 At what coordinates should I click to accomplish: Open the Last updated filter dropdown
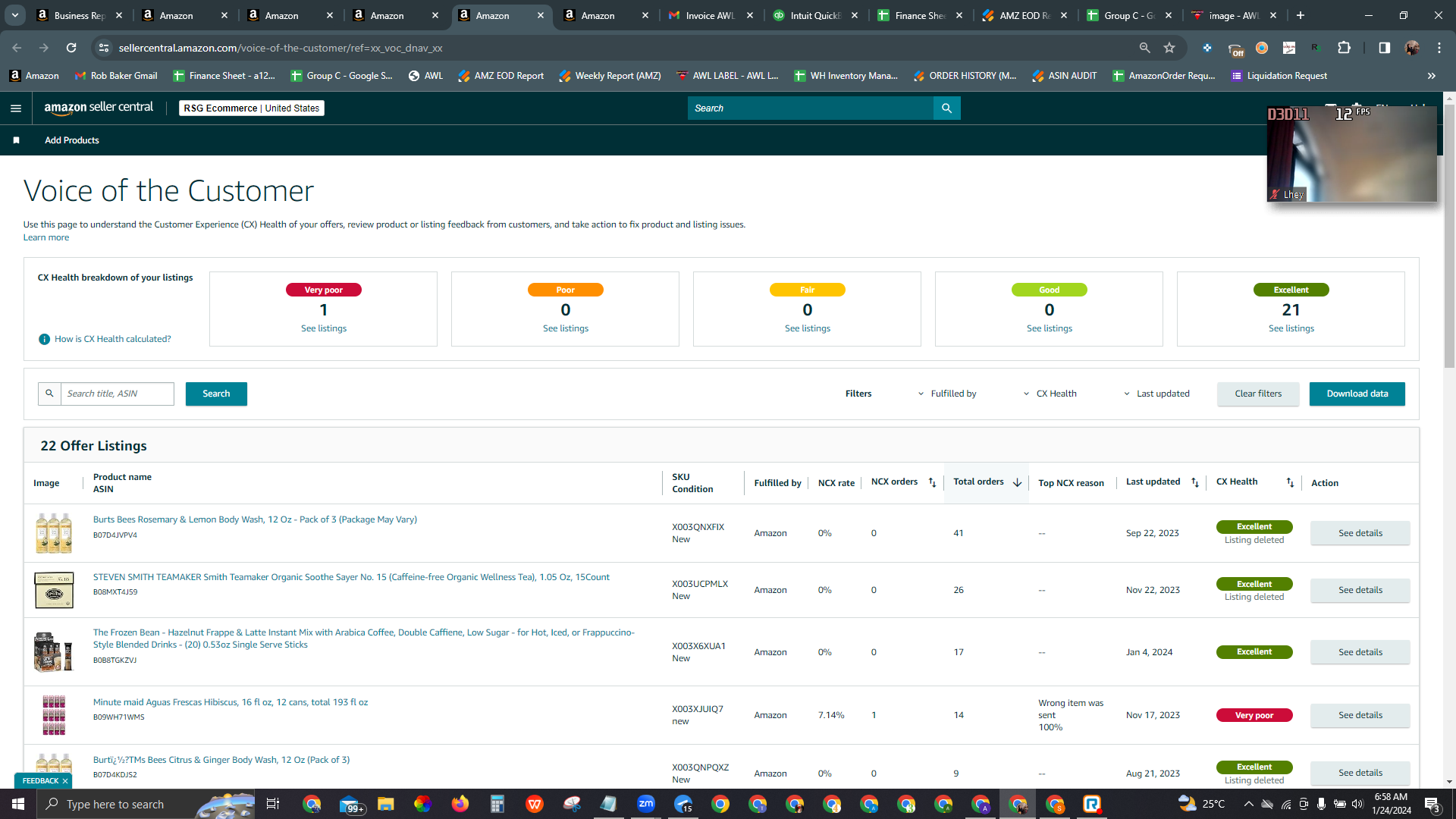click(1156, 394)
